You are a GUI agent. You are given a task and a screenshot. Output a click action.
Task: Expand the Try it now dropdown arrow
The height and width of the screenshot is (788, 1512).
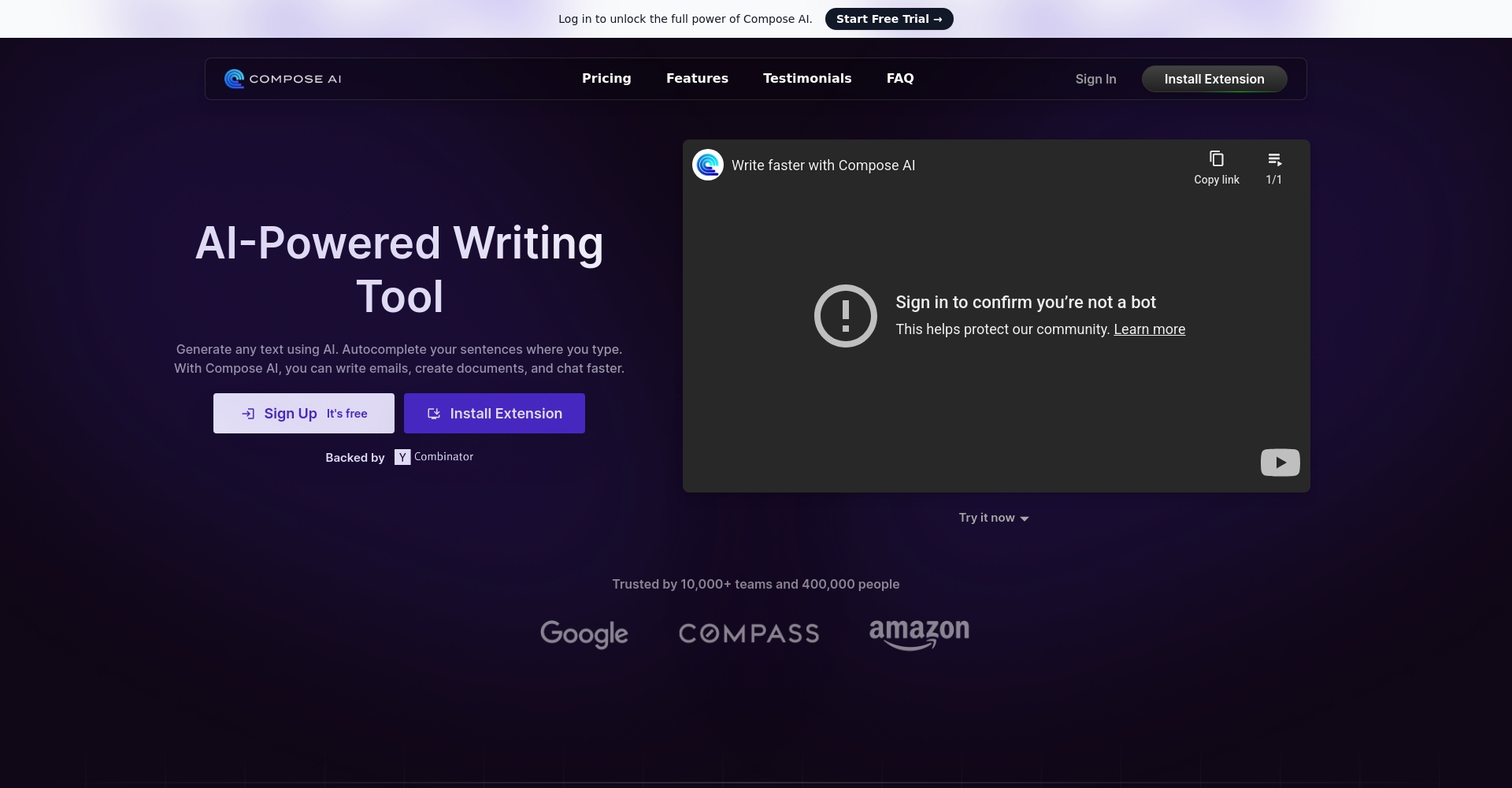coord(1024,519)
